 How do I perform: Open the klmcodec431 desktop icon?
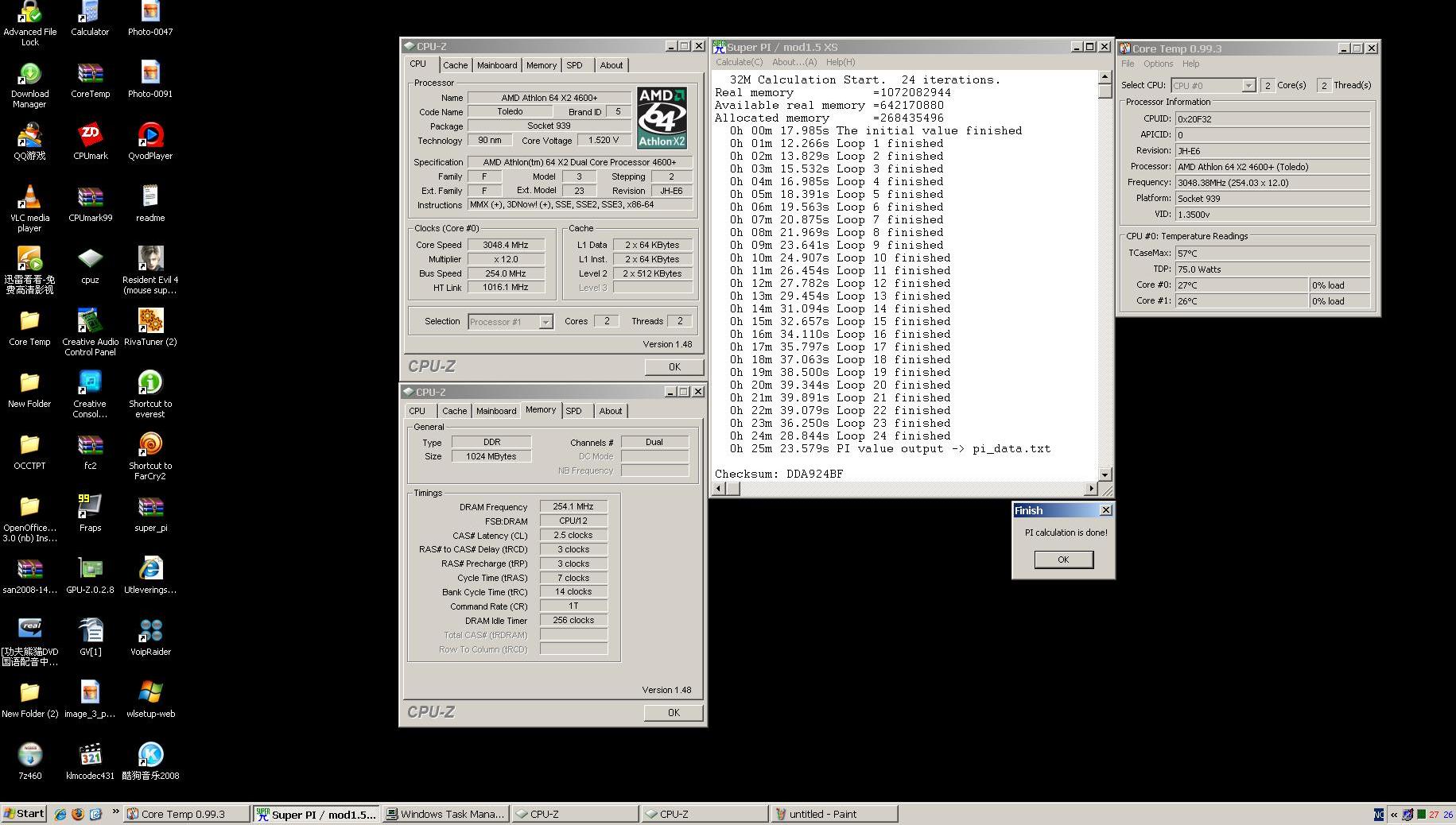90,761
